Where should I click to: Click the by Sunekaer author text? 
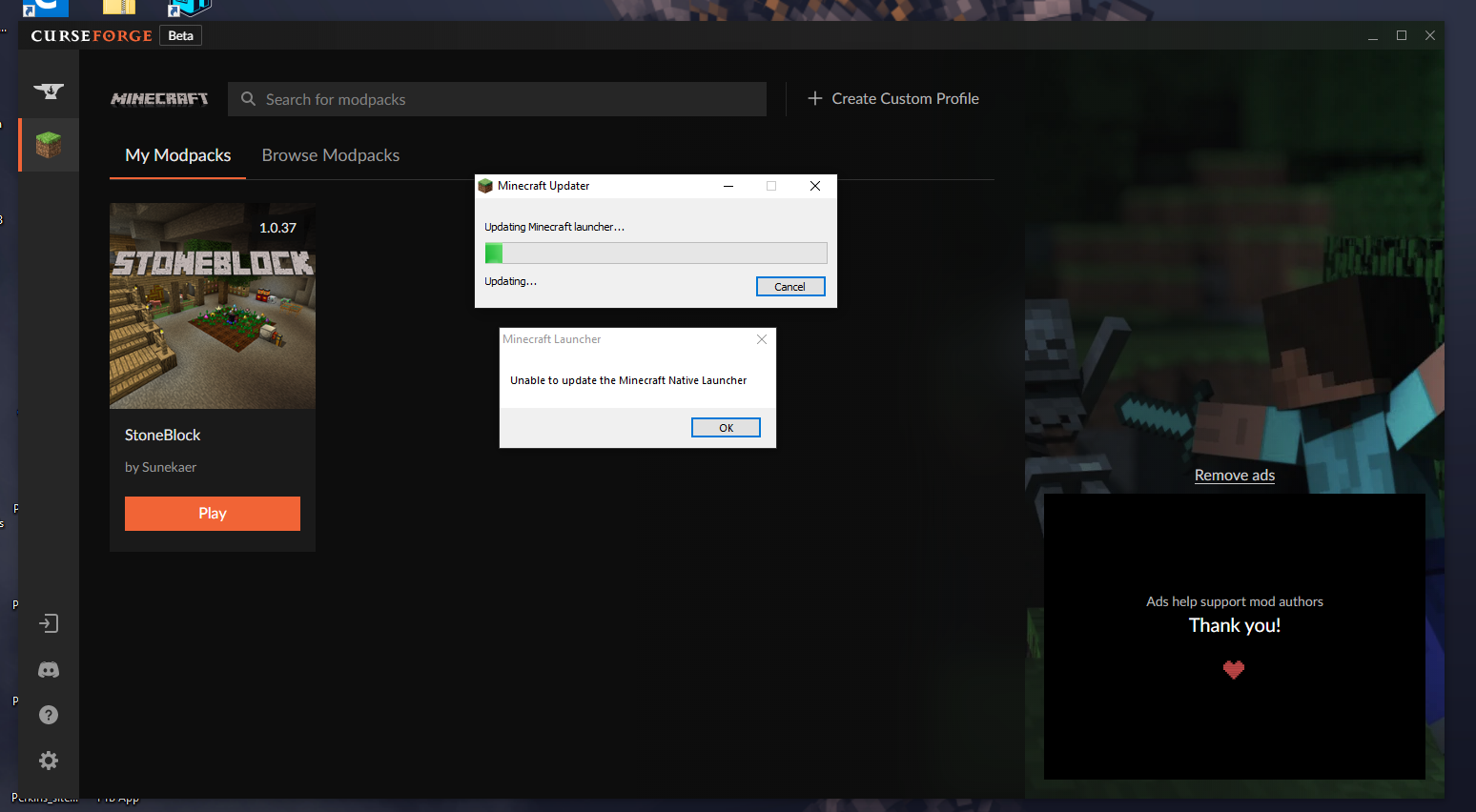160,467
